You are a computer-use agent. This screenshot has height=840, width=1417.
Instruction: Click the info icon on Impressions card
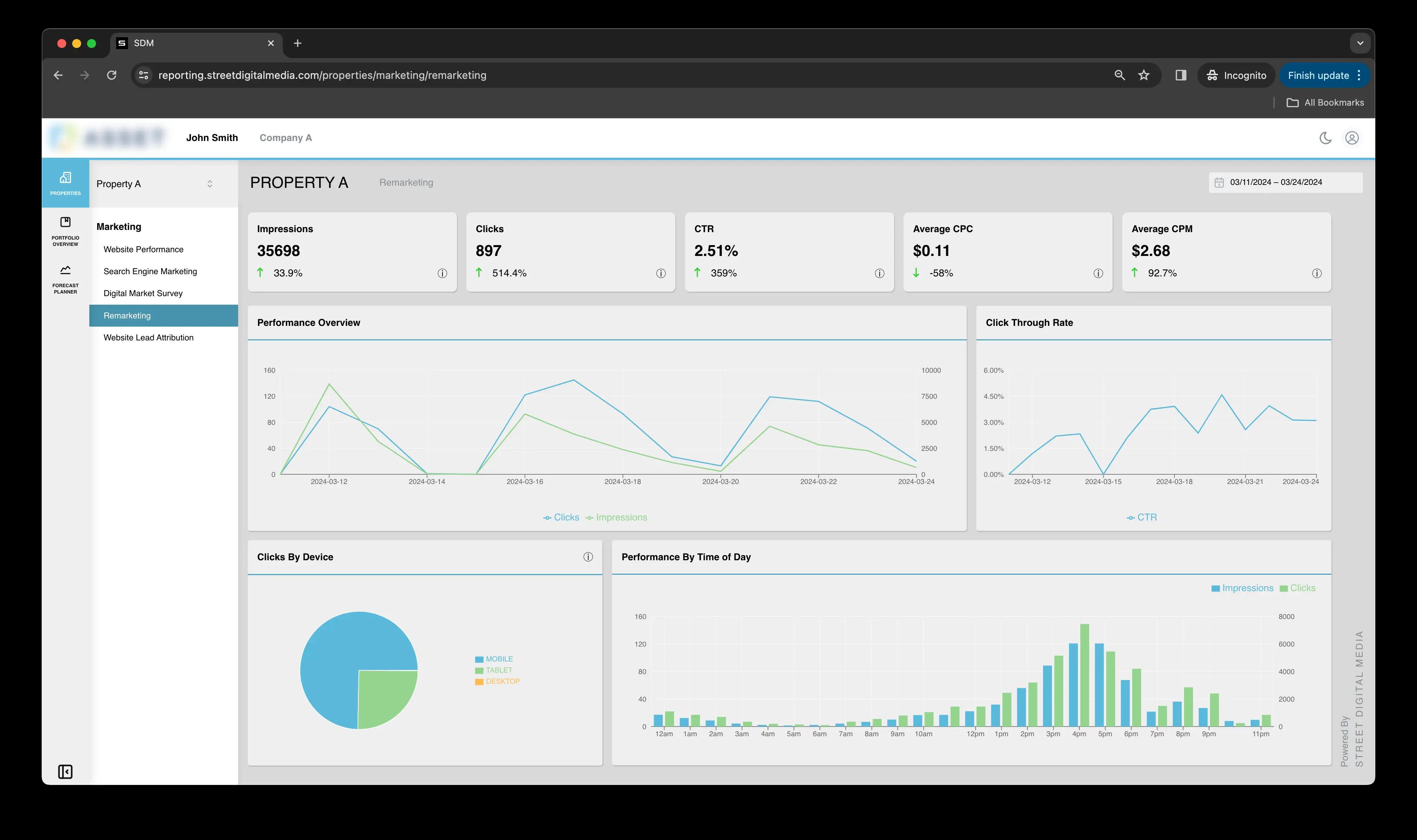coord(442,273)
